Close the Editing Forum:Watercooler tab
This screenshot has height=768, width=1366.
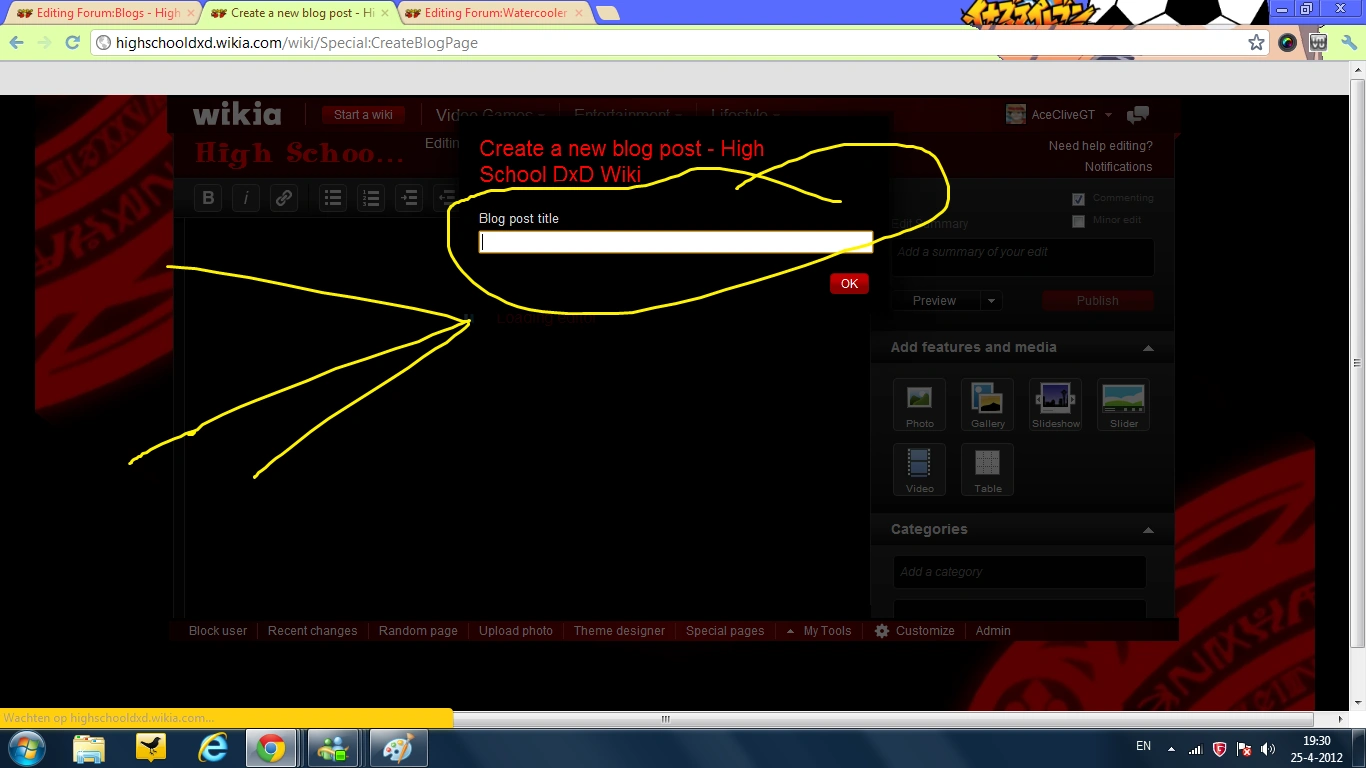point(578,13)
